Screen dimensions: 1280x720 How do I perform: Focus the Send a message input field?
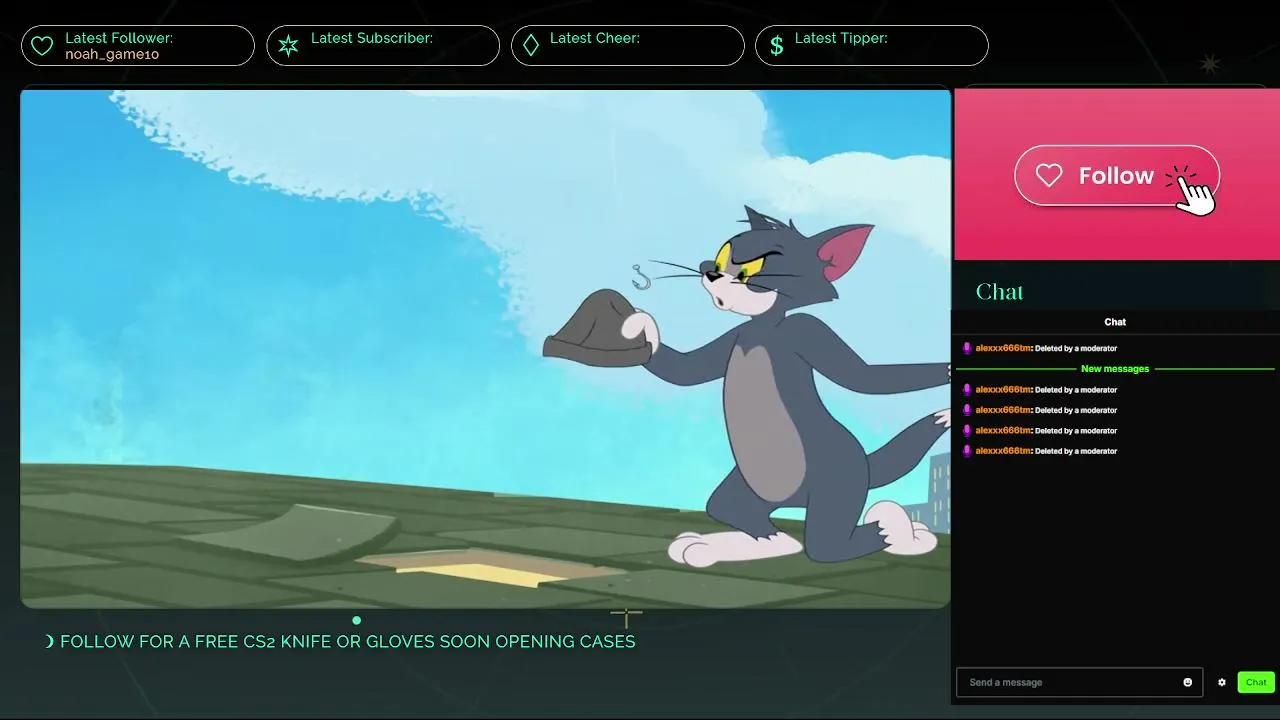(x=1080, y=682)
